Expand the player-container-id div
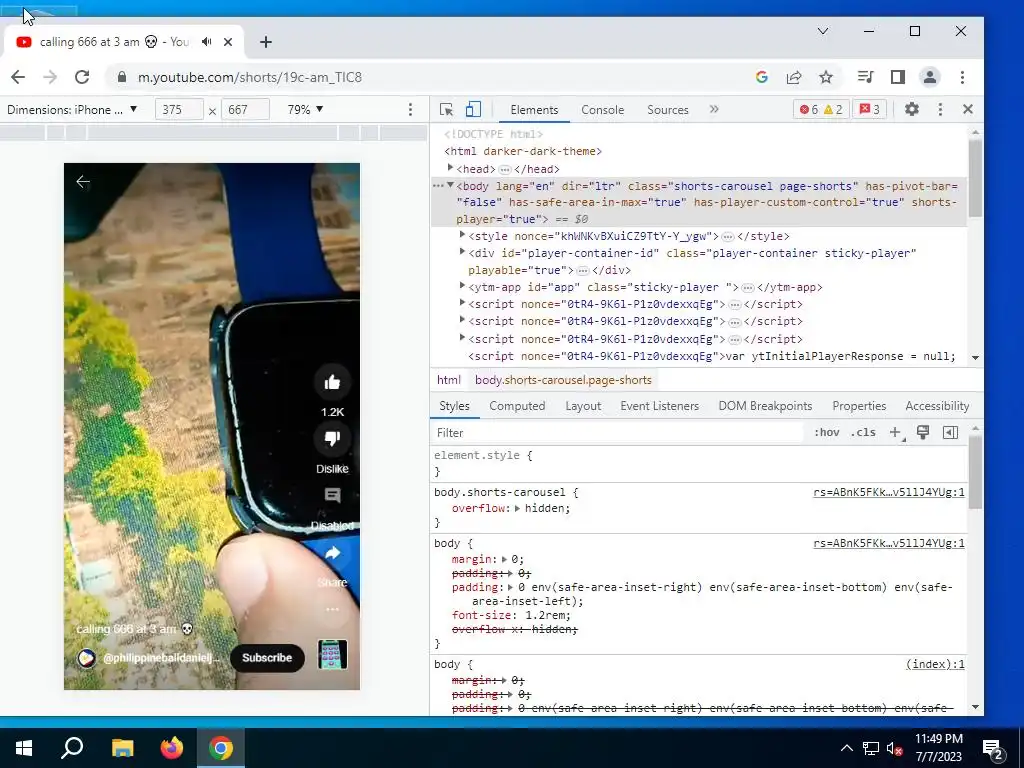The width and height of the screenshot is (1024, 768). [x=462, y=251]
